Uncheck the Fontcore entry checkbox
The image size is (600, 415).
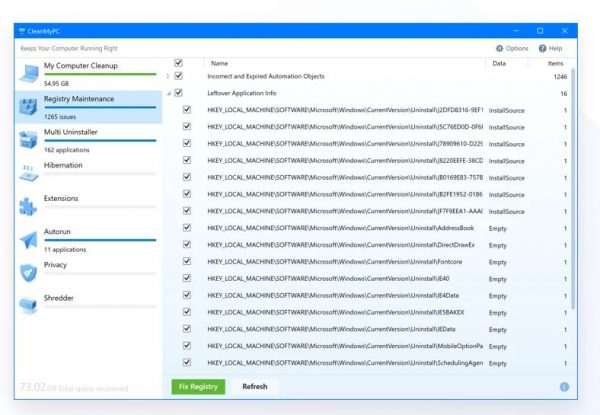tap(187, 261)
